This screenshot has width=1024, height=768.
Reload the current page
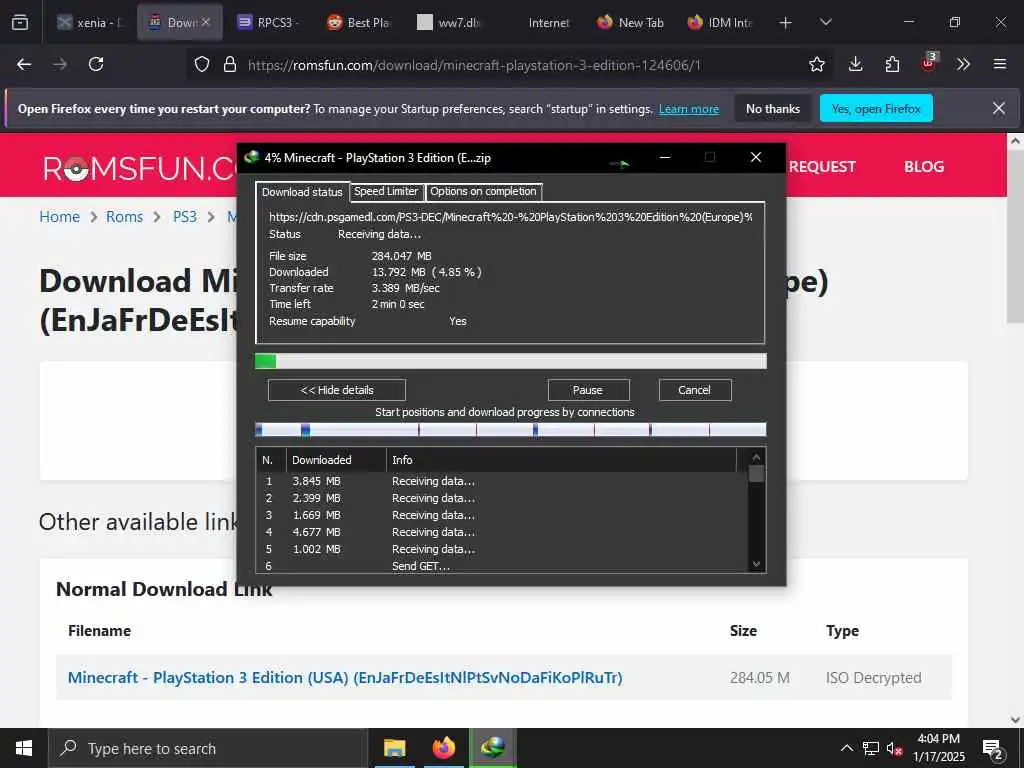[96, 64]
